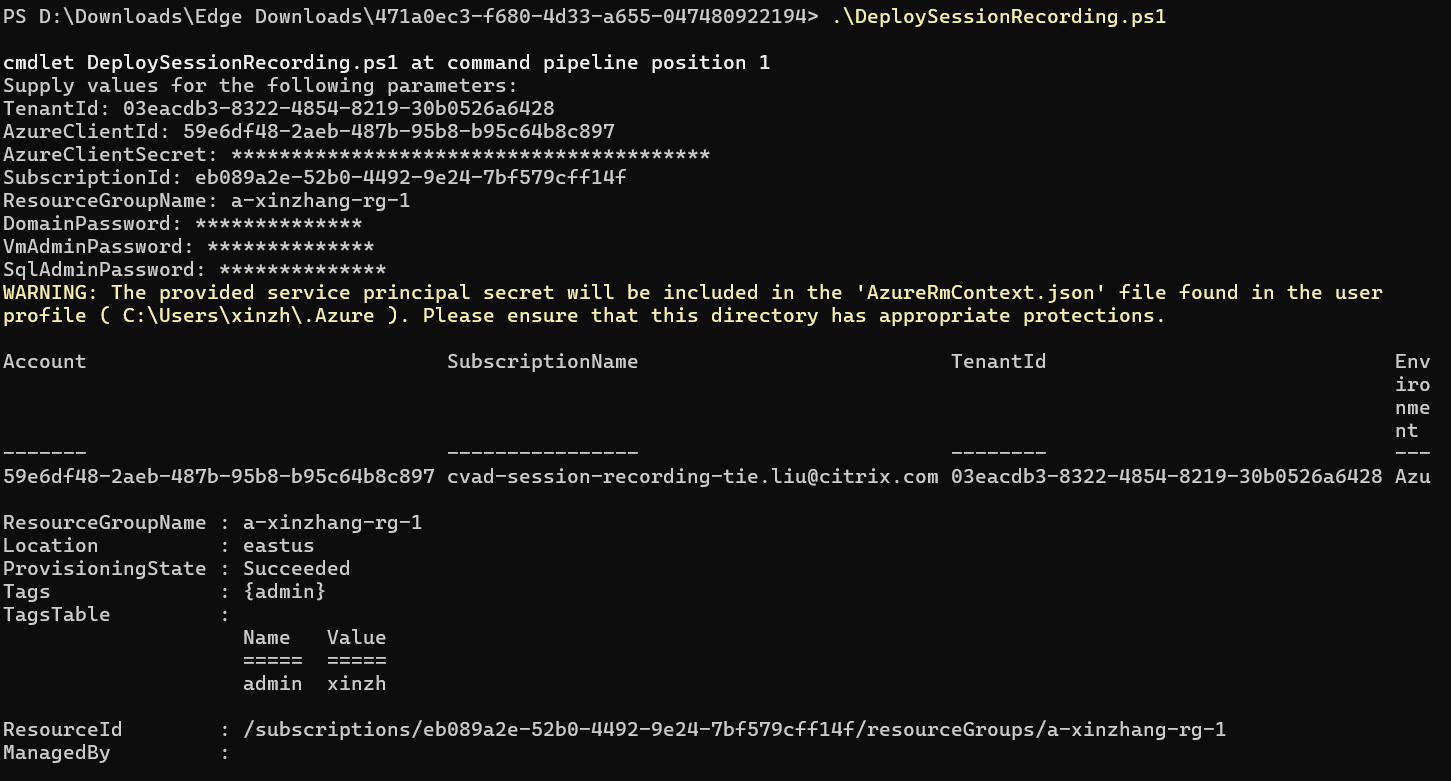Click the masked DomainPassword entry

278,223
